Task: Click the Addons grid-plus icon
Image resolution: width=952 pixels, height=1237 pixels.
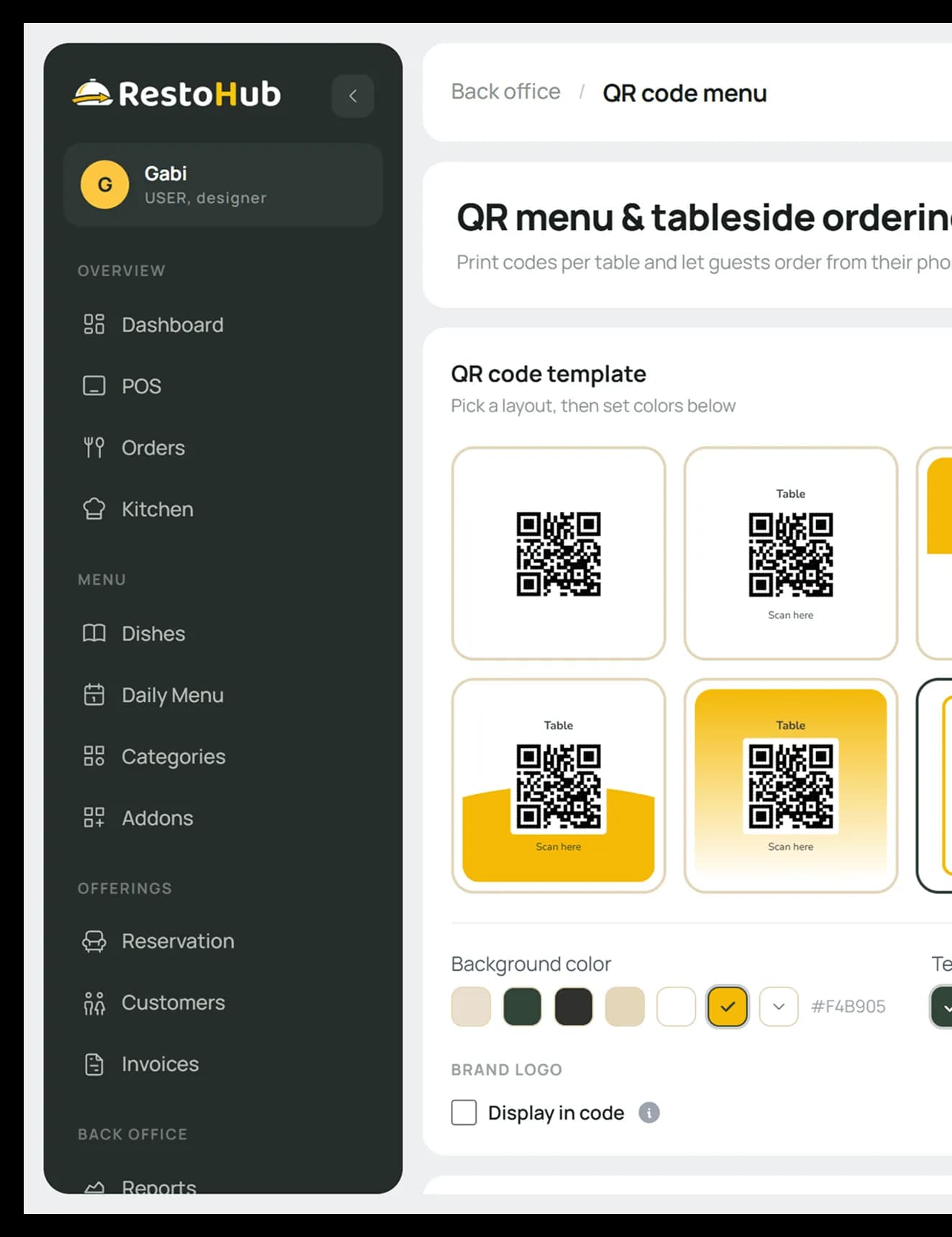Action: point(94,818)
